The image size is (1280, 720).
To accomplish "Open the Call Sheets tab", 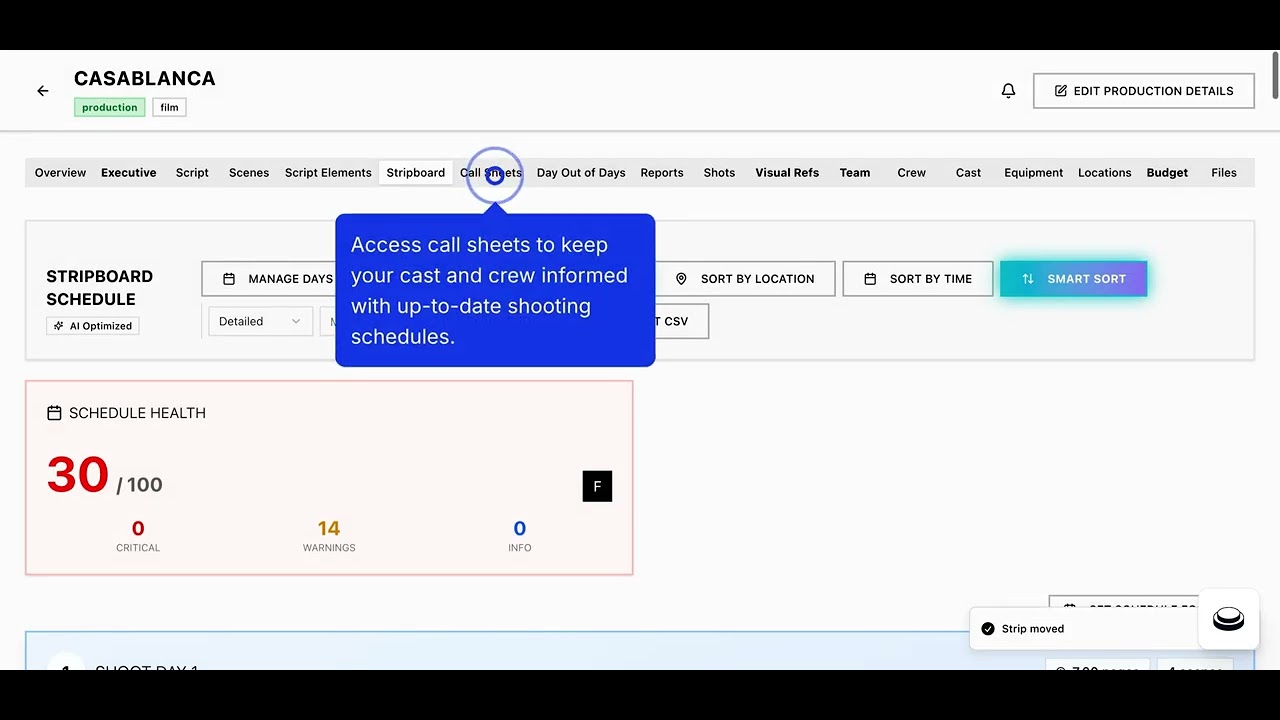I will click(x=491, y=173).
